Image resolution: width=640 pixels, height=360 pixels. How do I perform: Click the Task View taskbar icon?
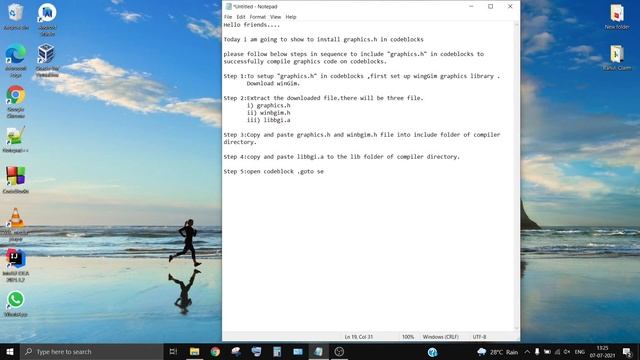(173, 351)
